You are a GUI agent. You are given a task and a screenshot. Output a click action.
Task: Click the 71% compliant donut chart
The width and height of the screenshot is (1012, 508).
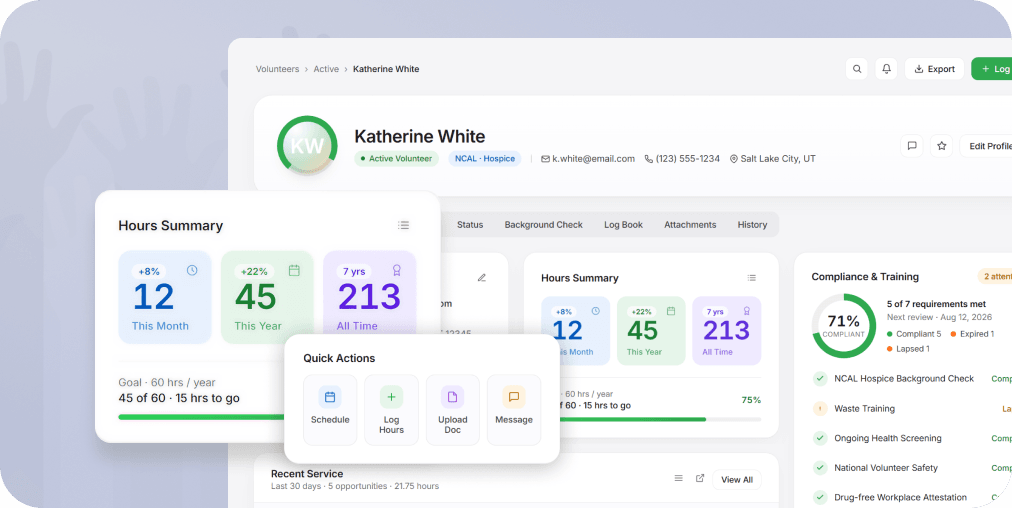pyautogui.click(x=844, y=326)
